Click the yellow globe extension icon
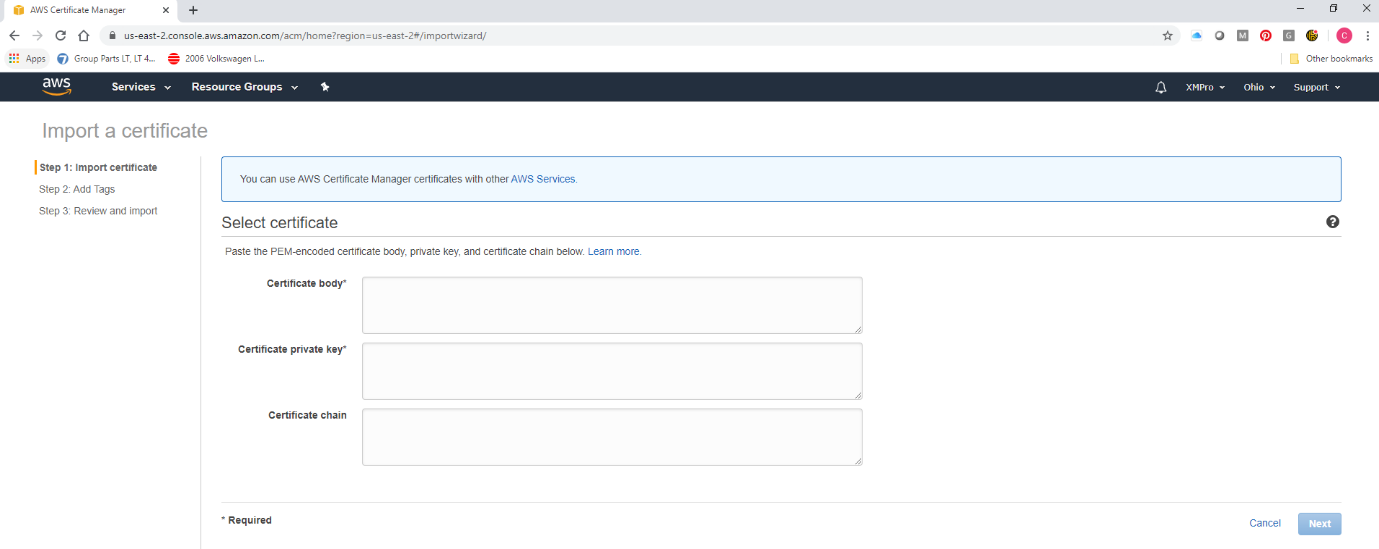 [1312, 35]
